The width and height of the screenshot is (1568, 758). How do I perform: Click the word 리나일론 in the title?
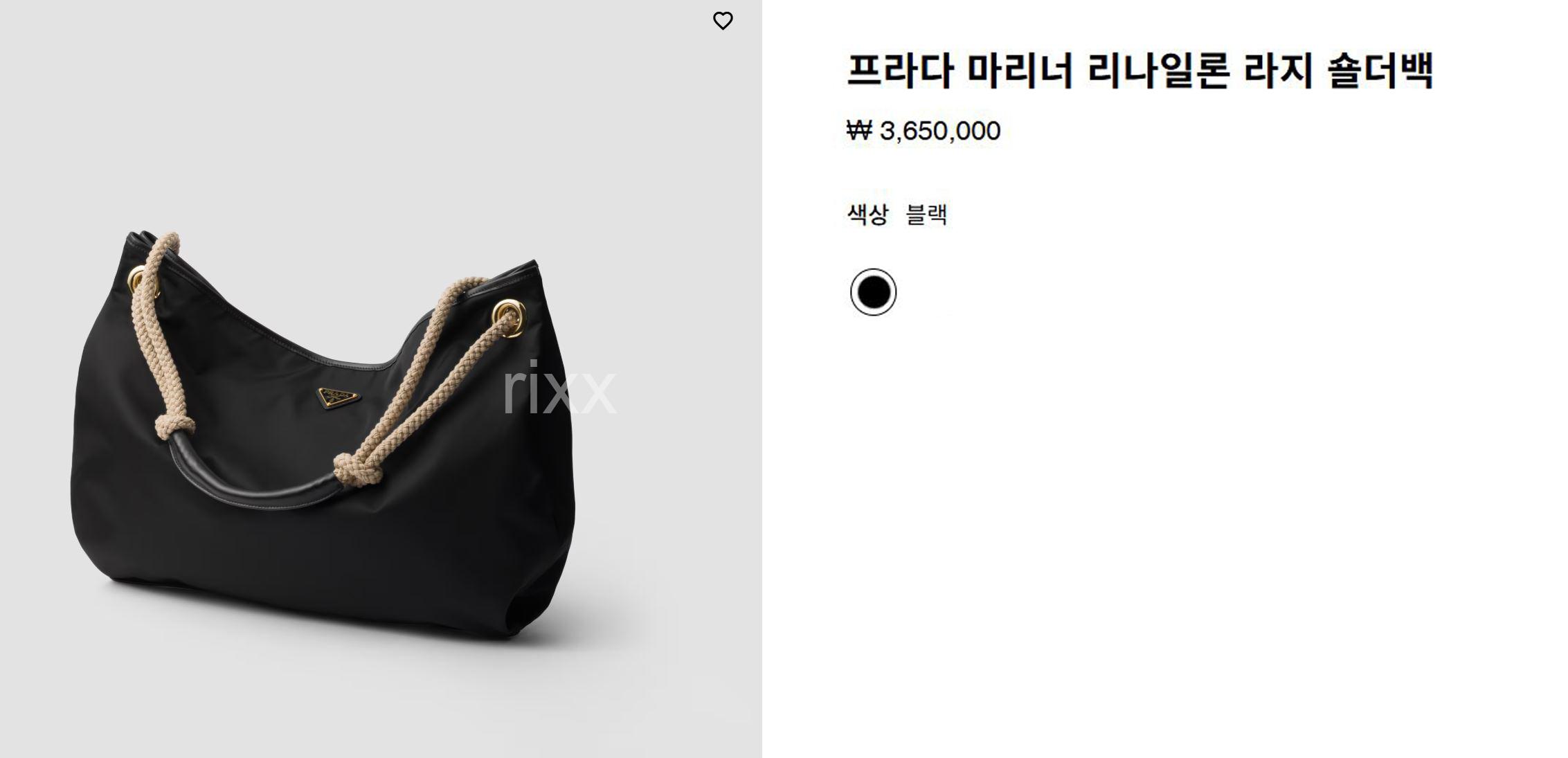point(1158,70)
